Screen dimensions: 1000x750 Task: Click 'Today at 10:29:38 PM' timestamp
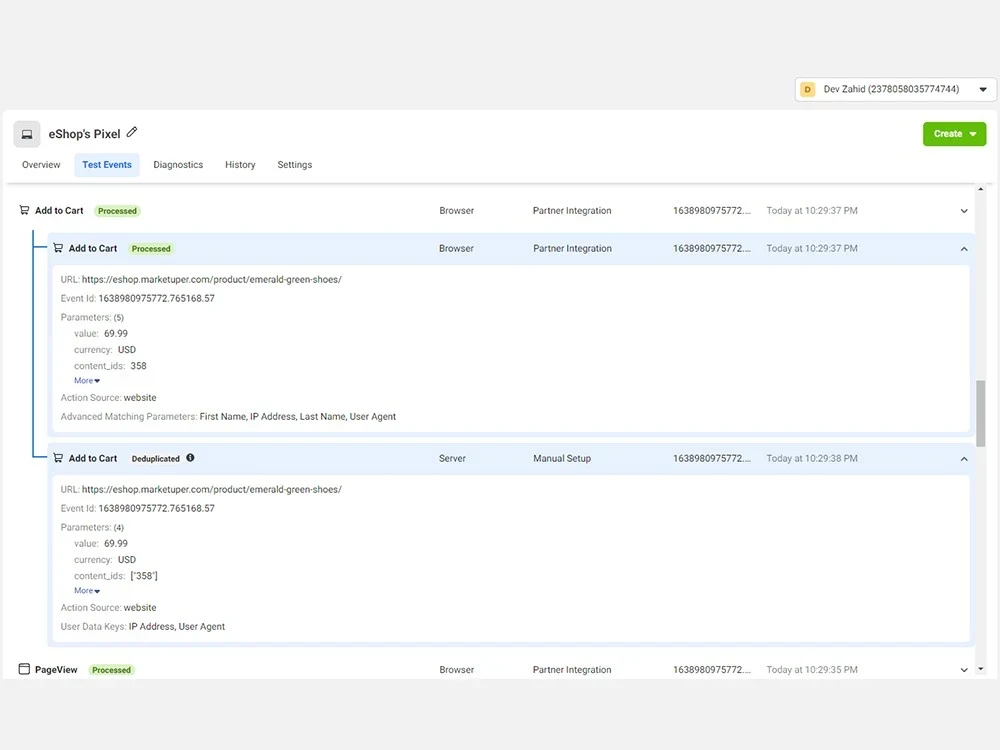point(811,459)
